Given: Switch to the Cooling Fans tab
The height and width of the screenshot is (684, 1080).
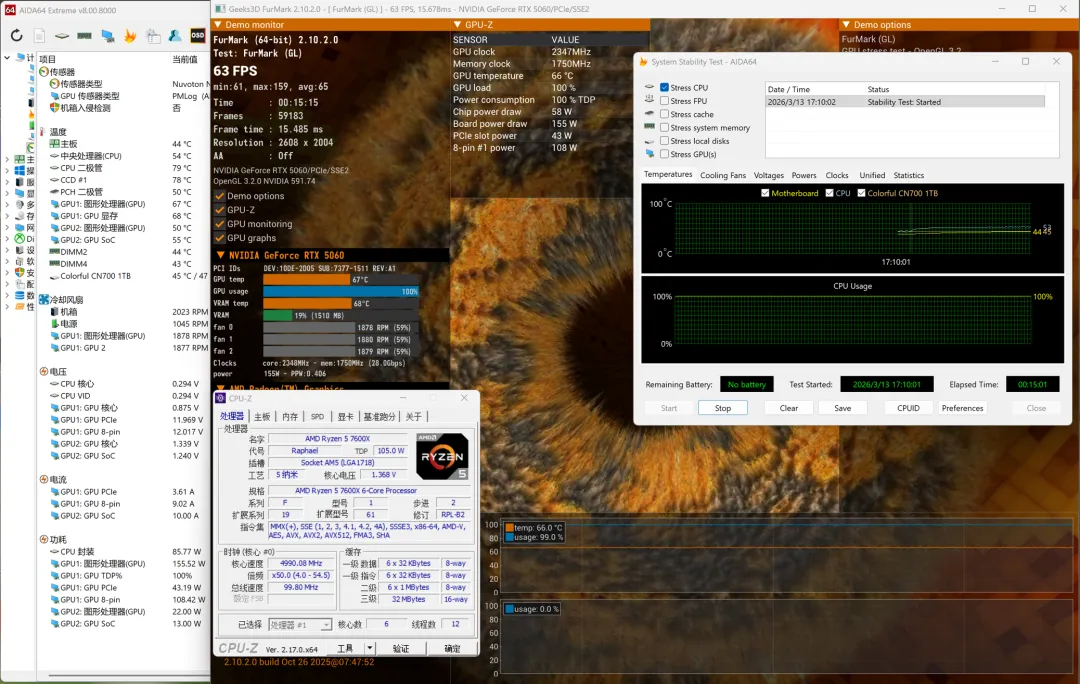Looking at the screenshot, I should pyautogui.click(x=723, y=175).
